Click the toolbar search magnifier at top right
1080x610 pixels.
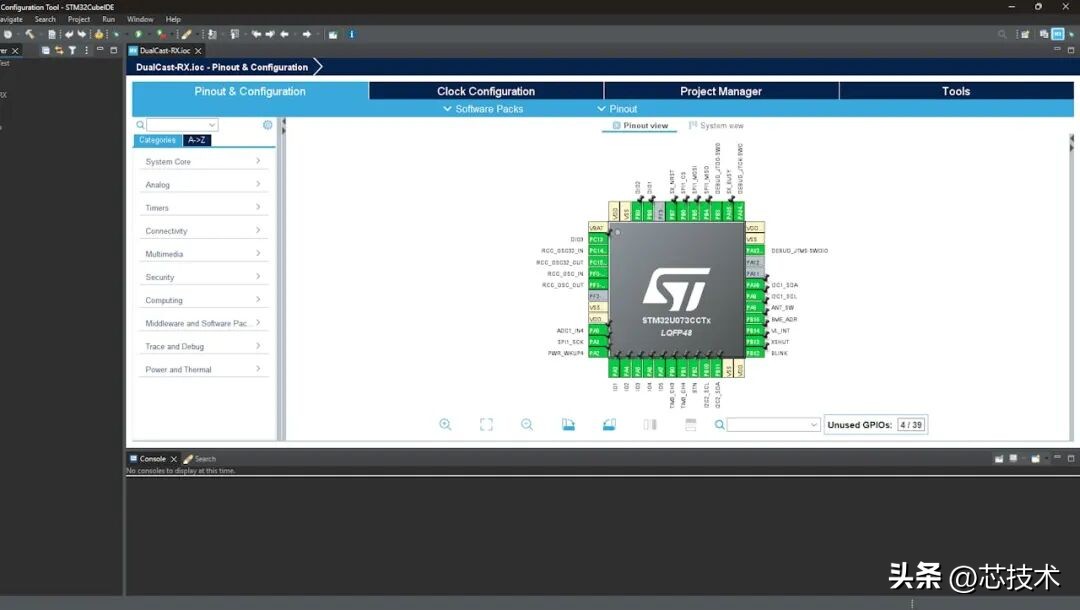pyautogui.click(x=1002, y=34)
